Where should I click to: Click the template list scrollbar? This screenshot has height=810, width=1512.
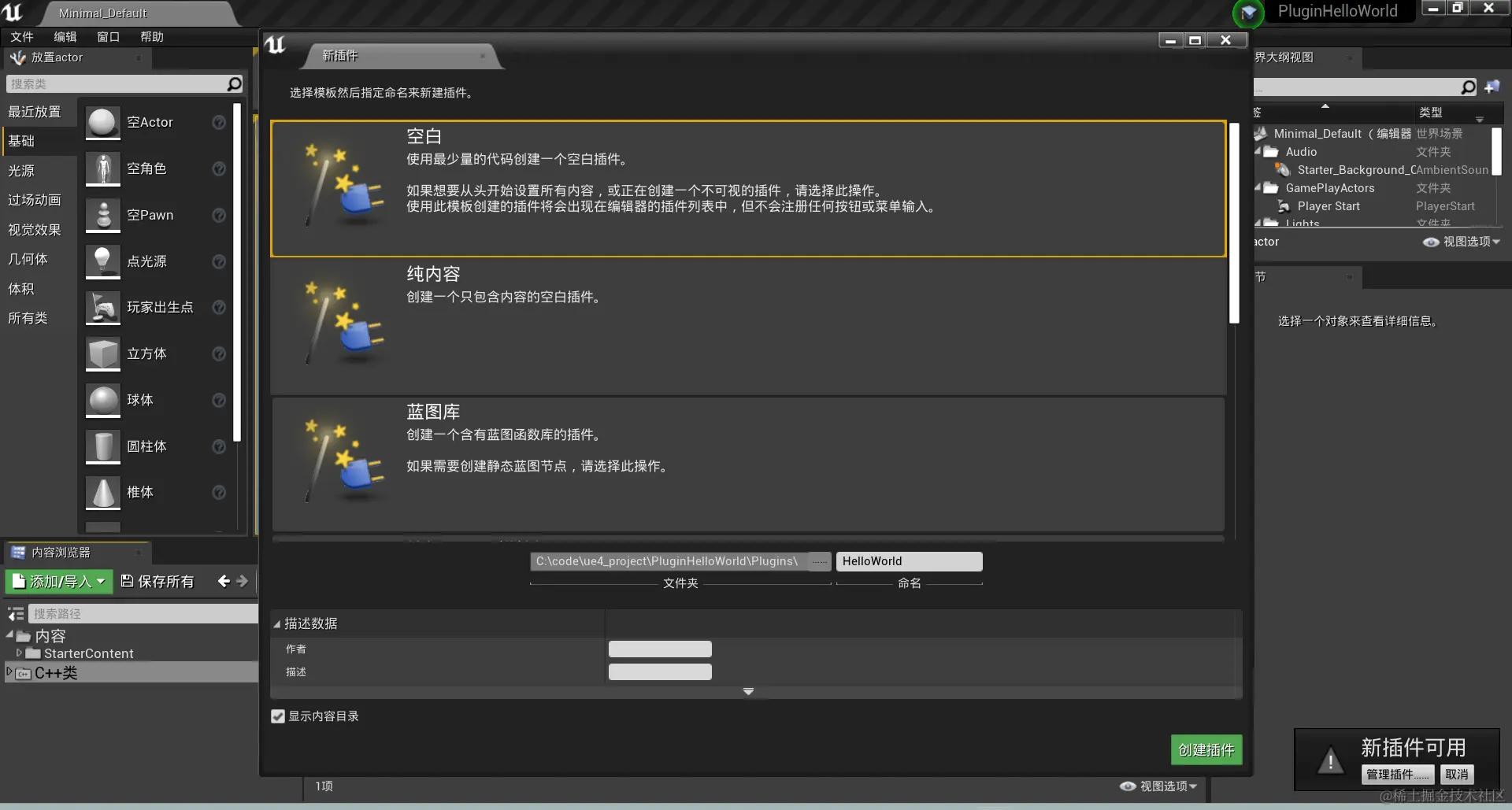pyautogui.click(x=1234, y=223)
